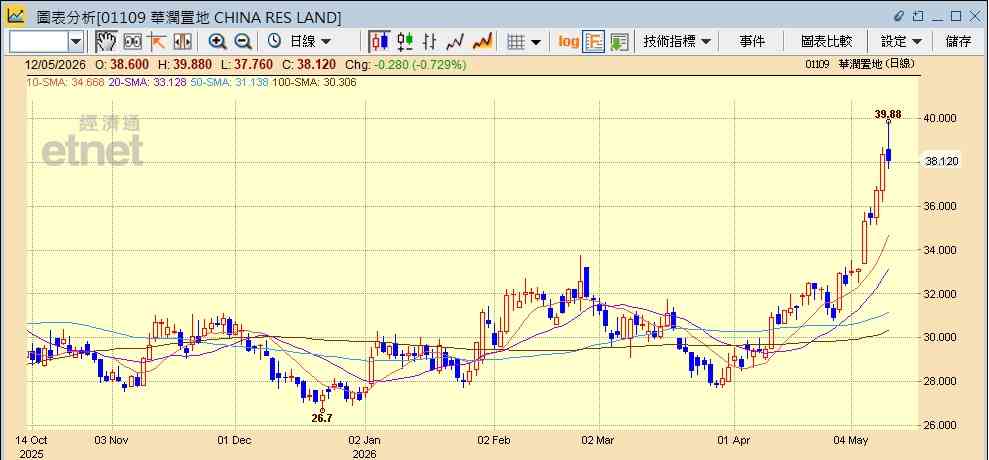Click the 圖表比較 button
Viewport: 989px width, 460px height.
(826, 42)
